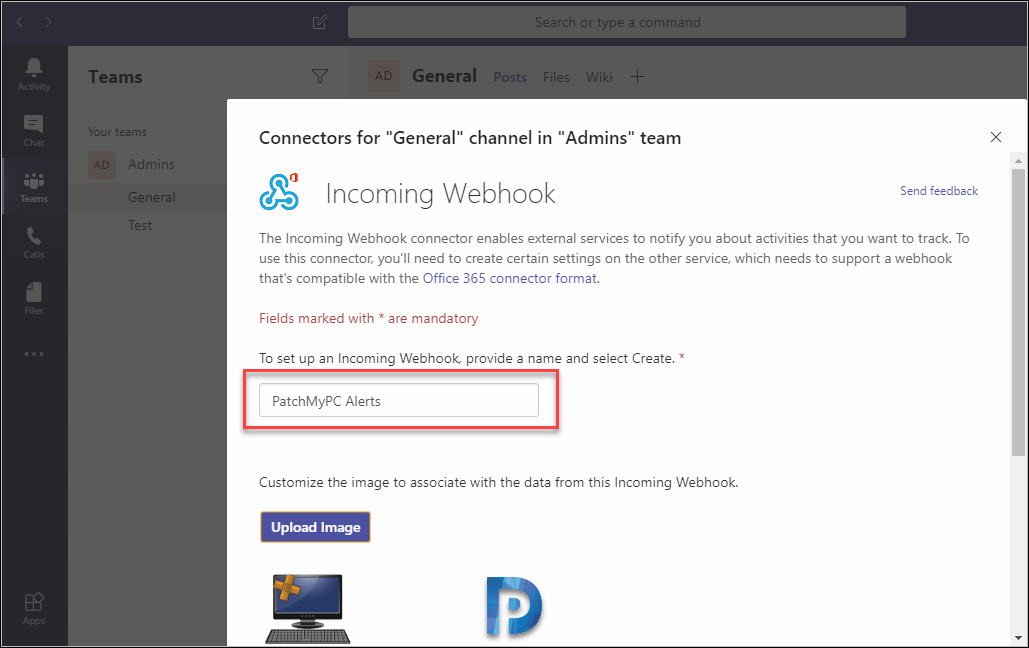Open the Activity bell icon
Screen dimensions: 1029x648
coord(33,74)
